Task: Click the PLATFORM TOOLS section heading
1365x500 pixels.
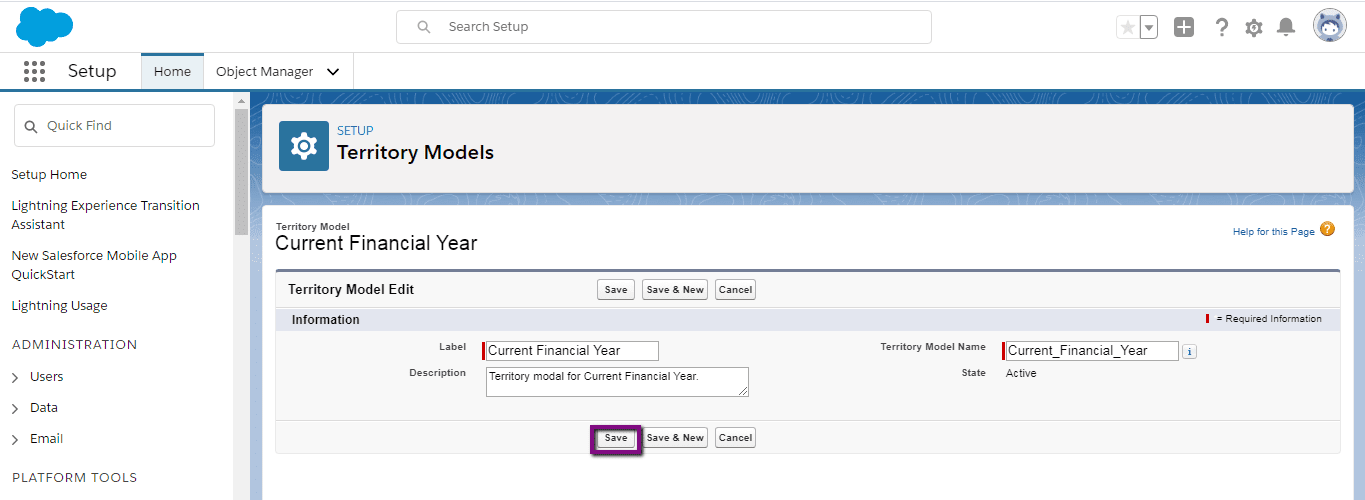Action: [x=74, y=478]
